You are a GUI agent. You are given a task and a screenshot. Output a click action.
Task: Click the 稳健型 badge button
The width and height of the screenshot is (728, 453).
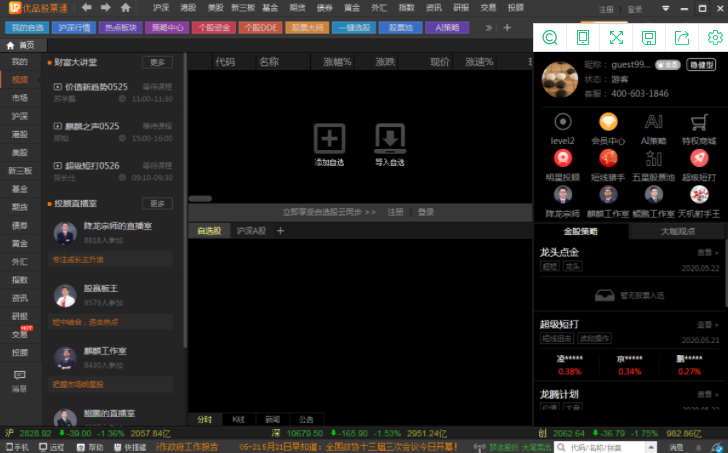pos(698,64)
